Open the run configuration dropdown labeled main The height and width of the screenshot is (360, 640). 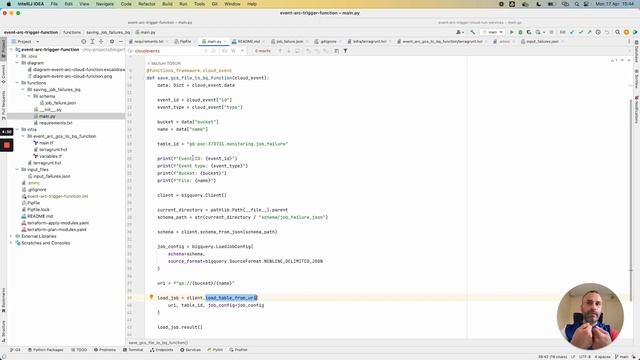(493, 32)
